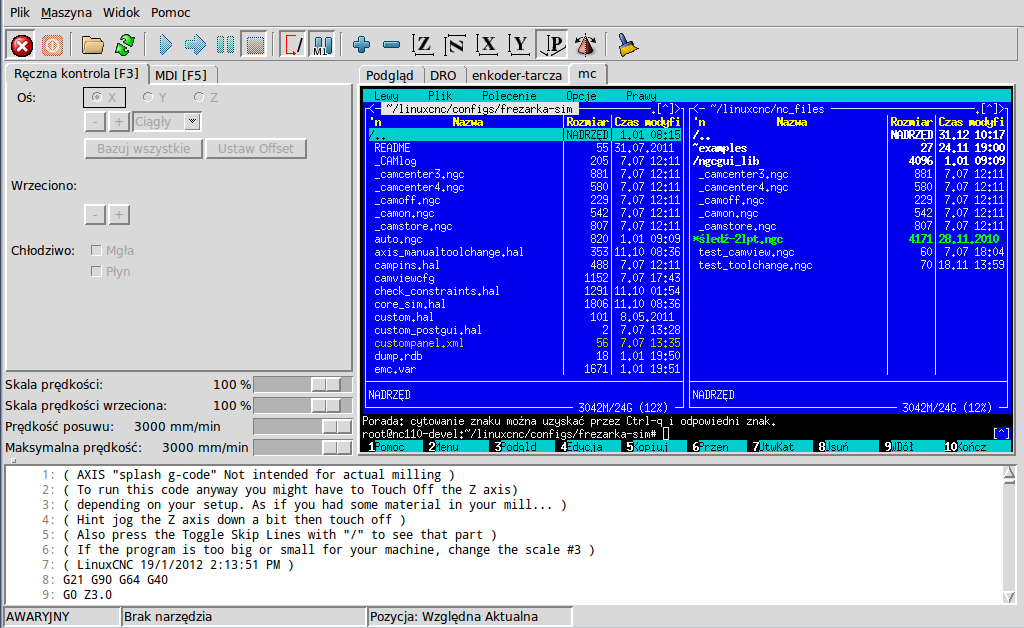Expand the mc command line history
Image resolution: width=1024 pixels, height=628 pixels.
[x=1001, y=433]
